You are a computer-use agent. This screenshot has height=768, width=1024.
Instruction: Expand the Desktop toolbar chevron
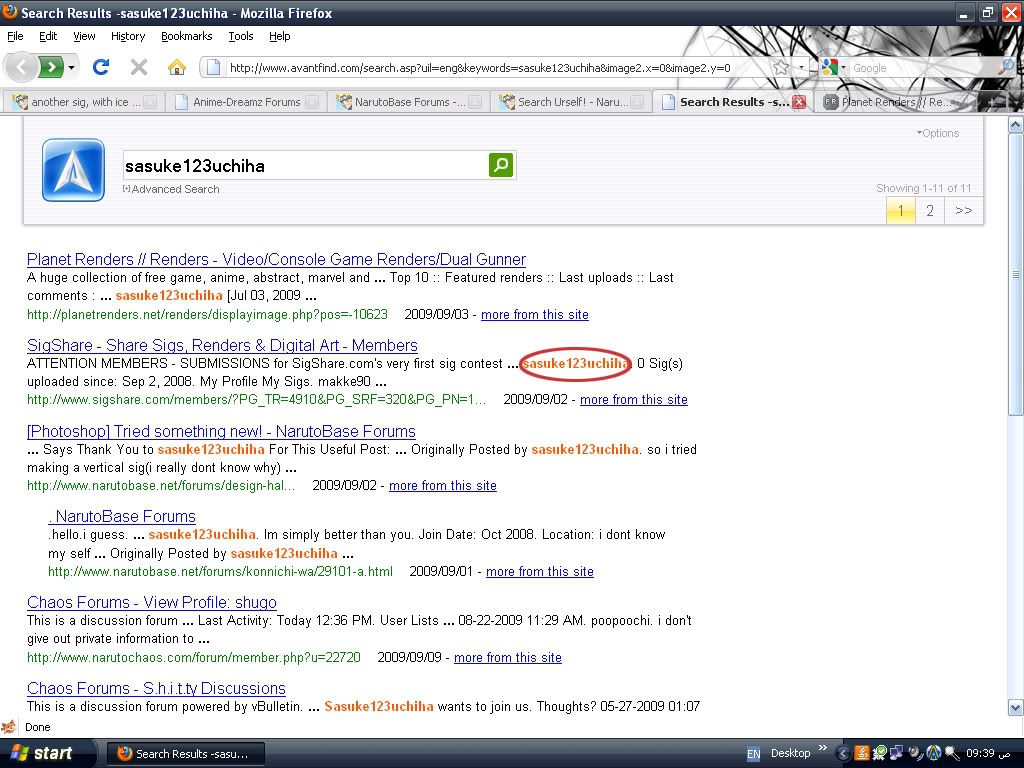click(822, 748)
